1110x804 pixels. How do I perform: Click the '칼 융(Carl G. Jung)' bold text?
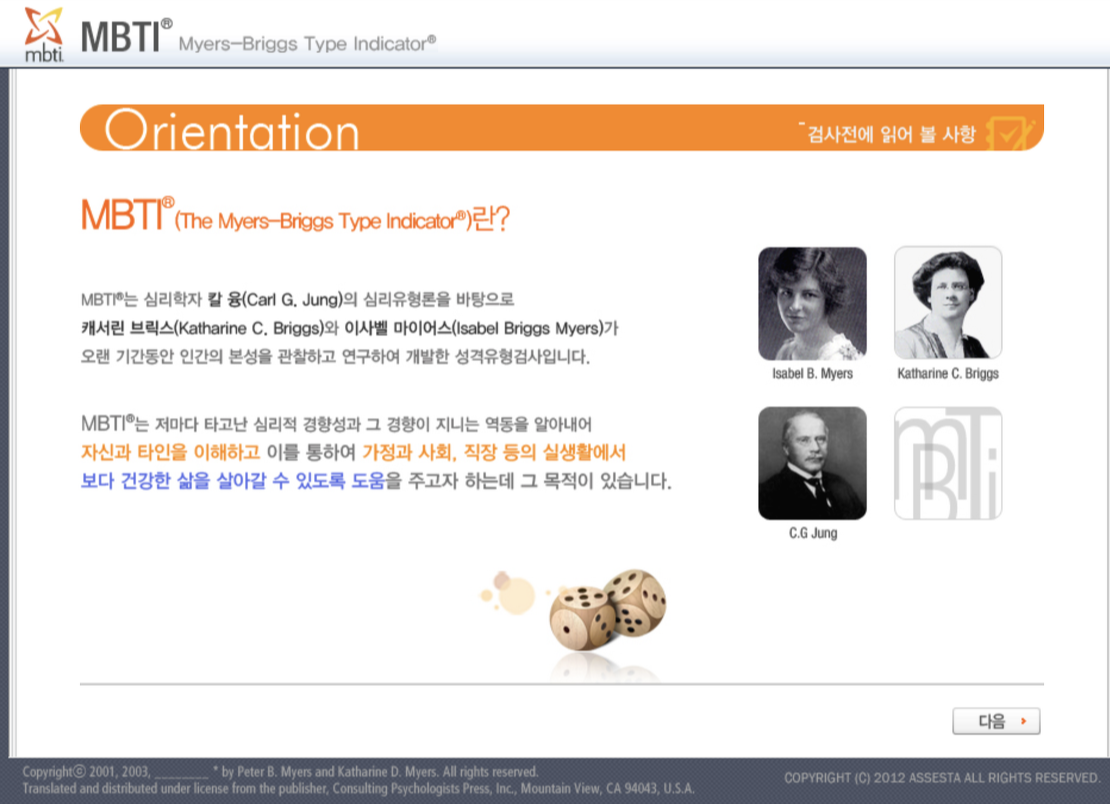click(275, 299)
